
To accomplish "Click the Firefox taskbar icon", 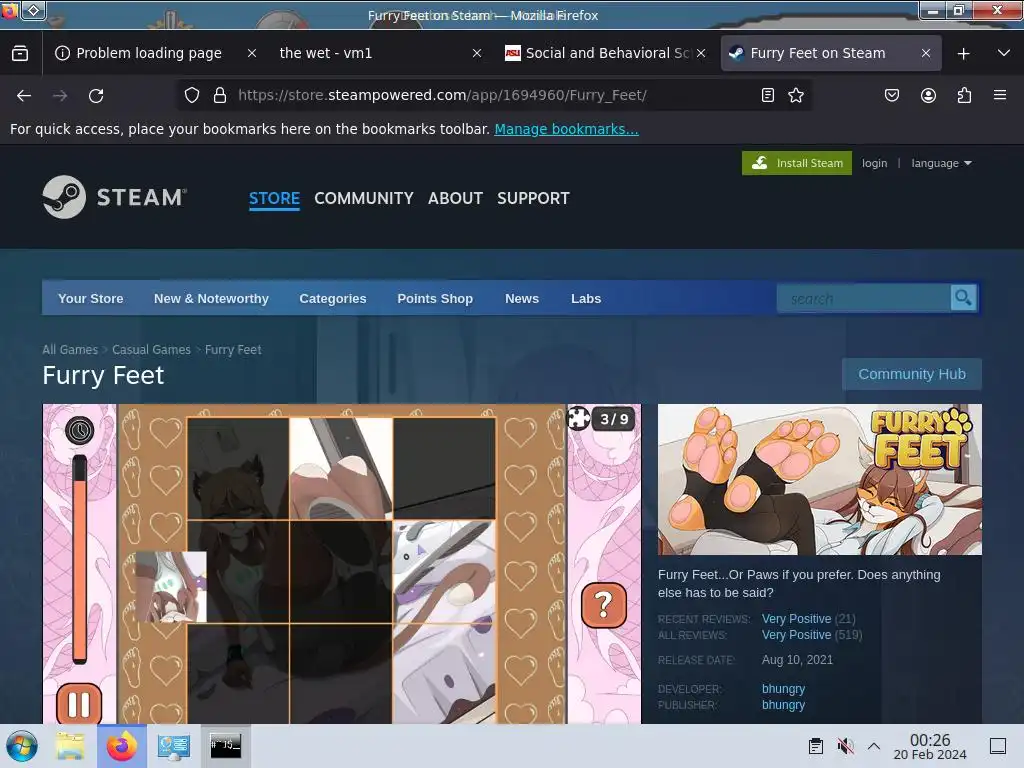I will [x=121, y=746].
